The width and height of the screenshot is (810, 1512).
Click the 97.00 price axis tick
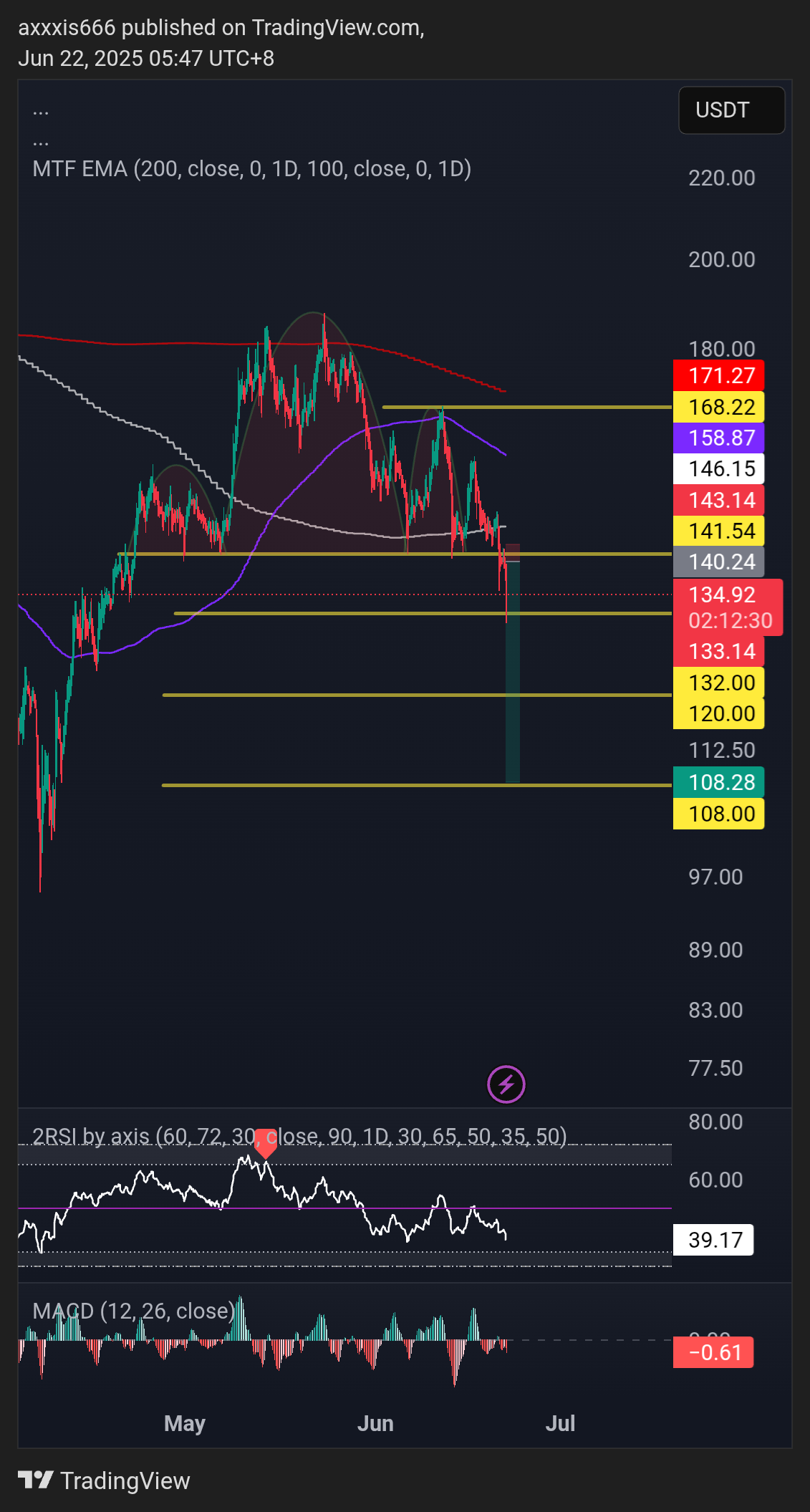pos(715,877)
